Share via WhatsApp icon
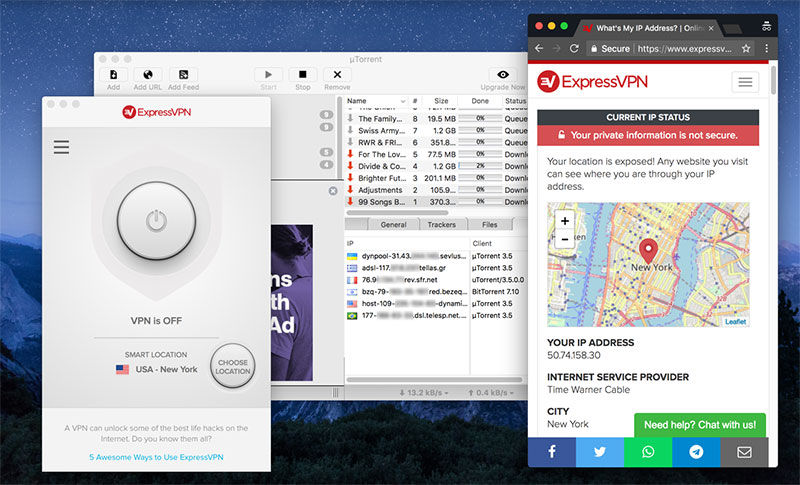 [x=648, y=452]
